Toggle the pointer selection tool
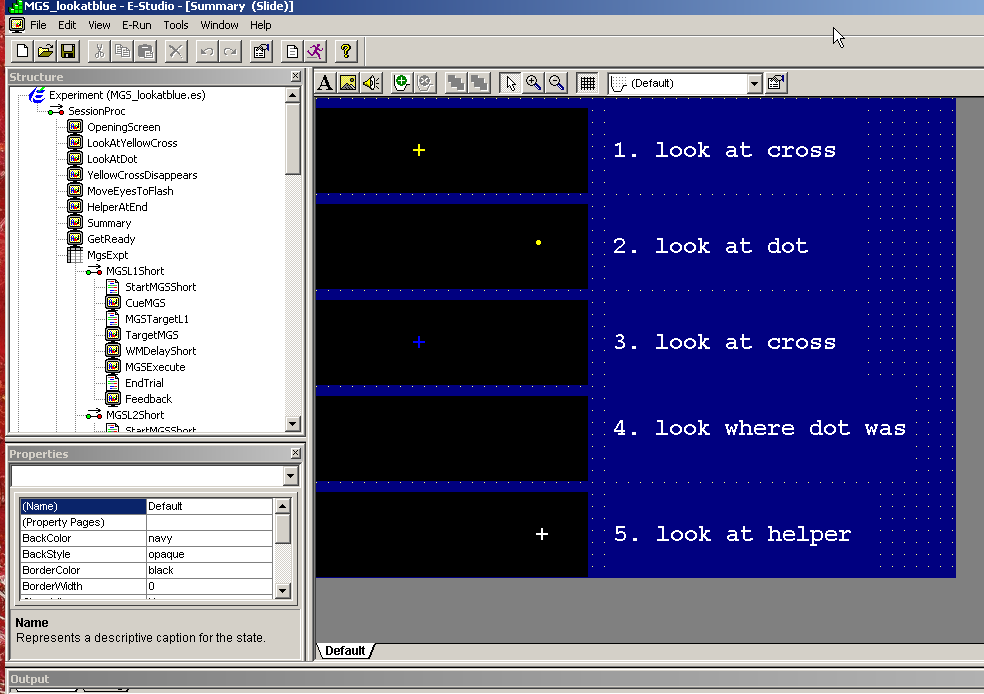 (x=510, y=83)
